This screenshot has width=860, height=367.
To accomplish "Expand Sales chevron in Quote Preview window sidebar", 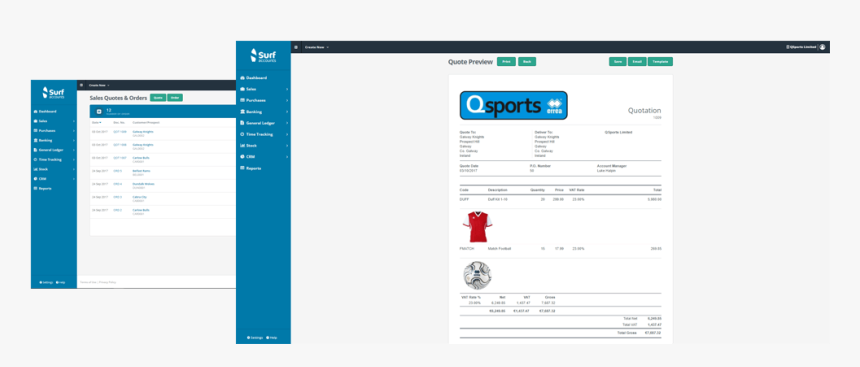I will pos(287,89).
